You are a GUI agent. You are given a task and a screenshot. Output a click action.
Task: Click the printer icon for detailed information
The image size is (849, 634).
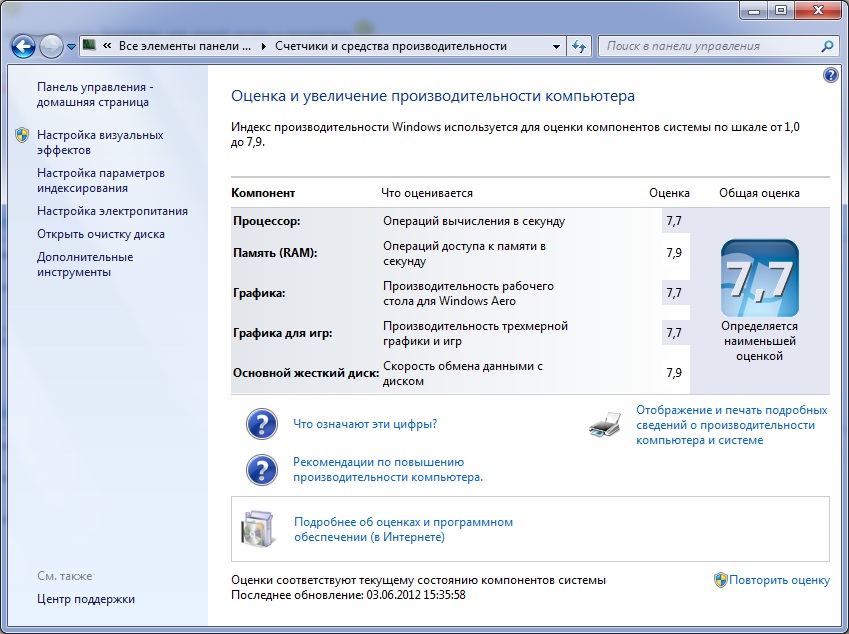[605, 425]
